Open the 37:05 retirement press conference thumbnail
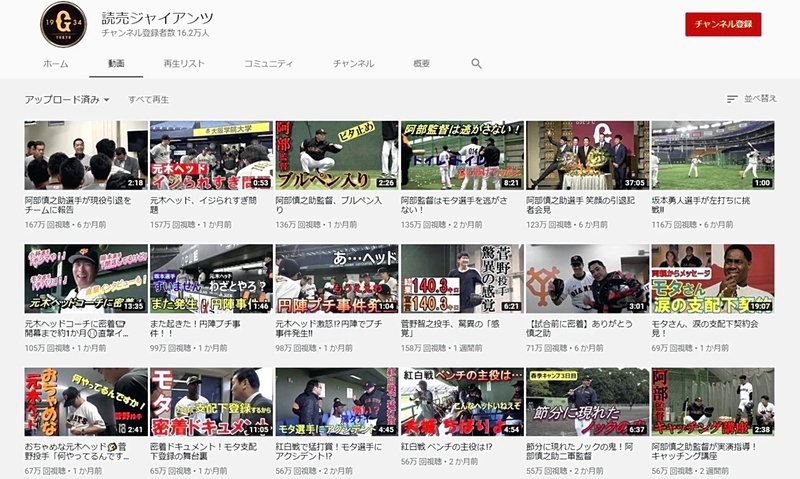This screenshot has width=800, height=479. [x=587, y=155]
